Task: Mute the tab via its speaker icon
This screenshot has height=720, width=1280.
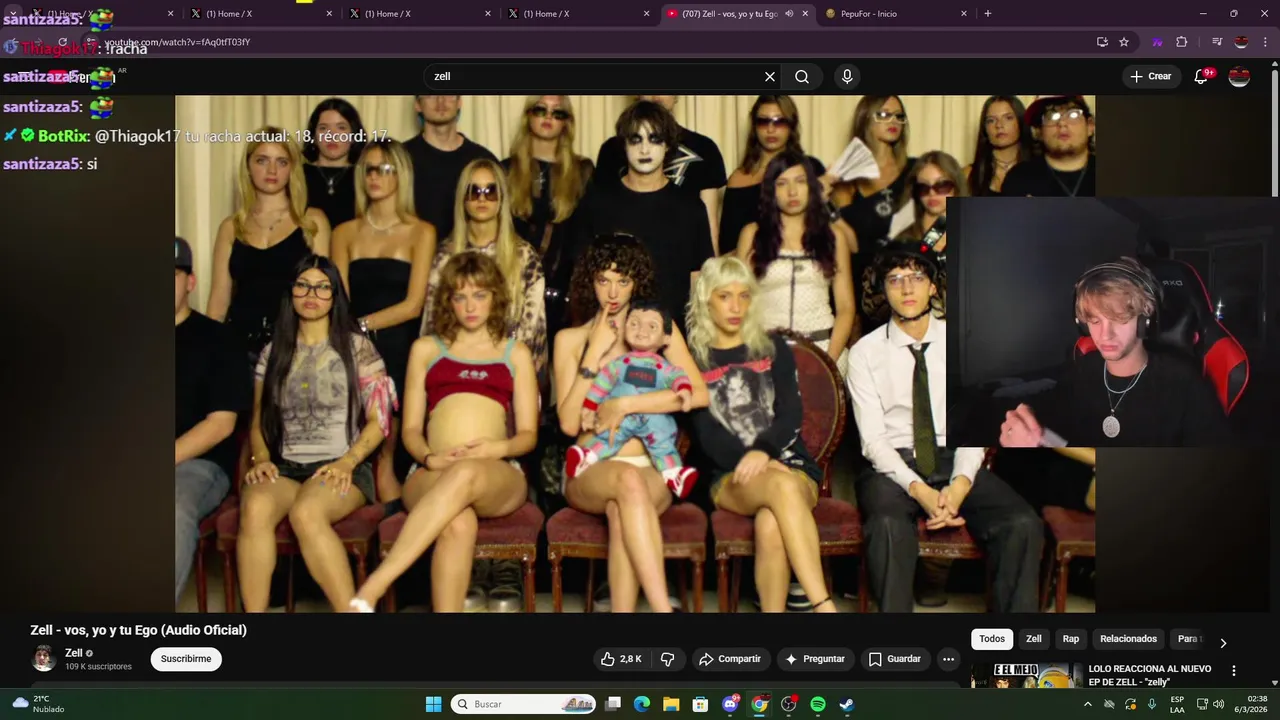Action: [789, 14]
